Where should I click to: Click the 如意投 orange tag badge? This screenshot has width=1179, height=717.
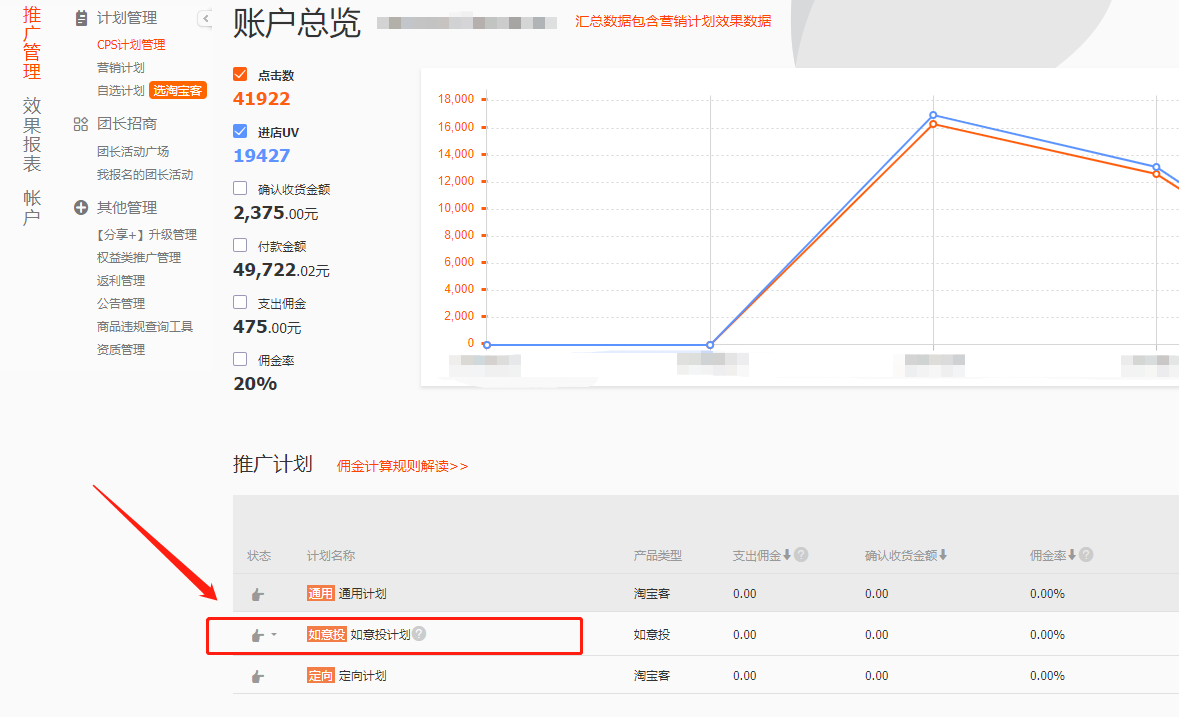coord(326,634)
